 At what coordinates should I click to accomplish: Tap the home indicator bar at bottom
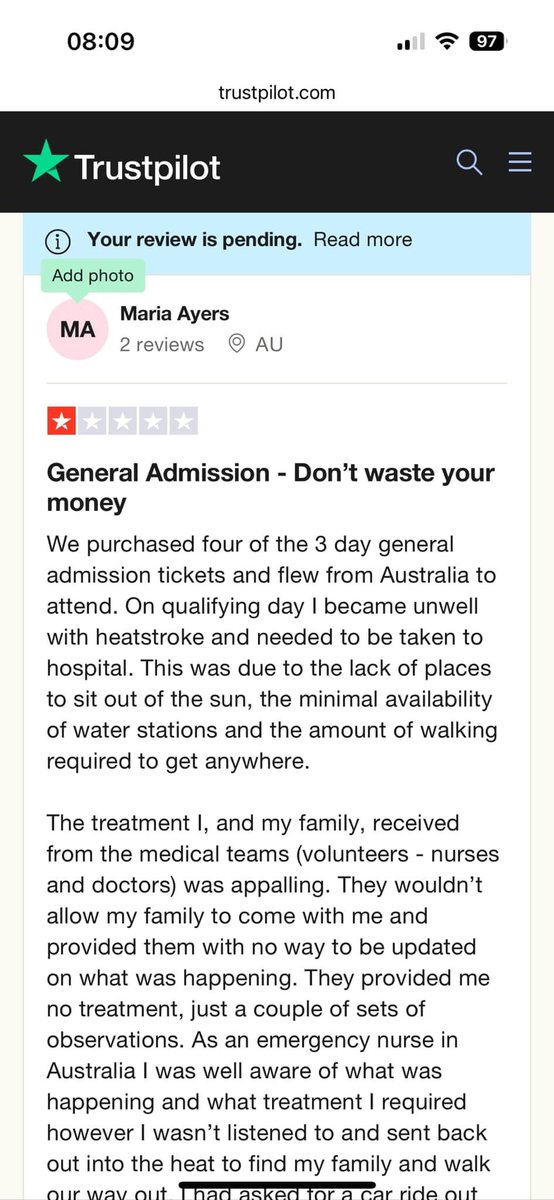click(277, 1186)
